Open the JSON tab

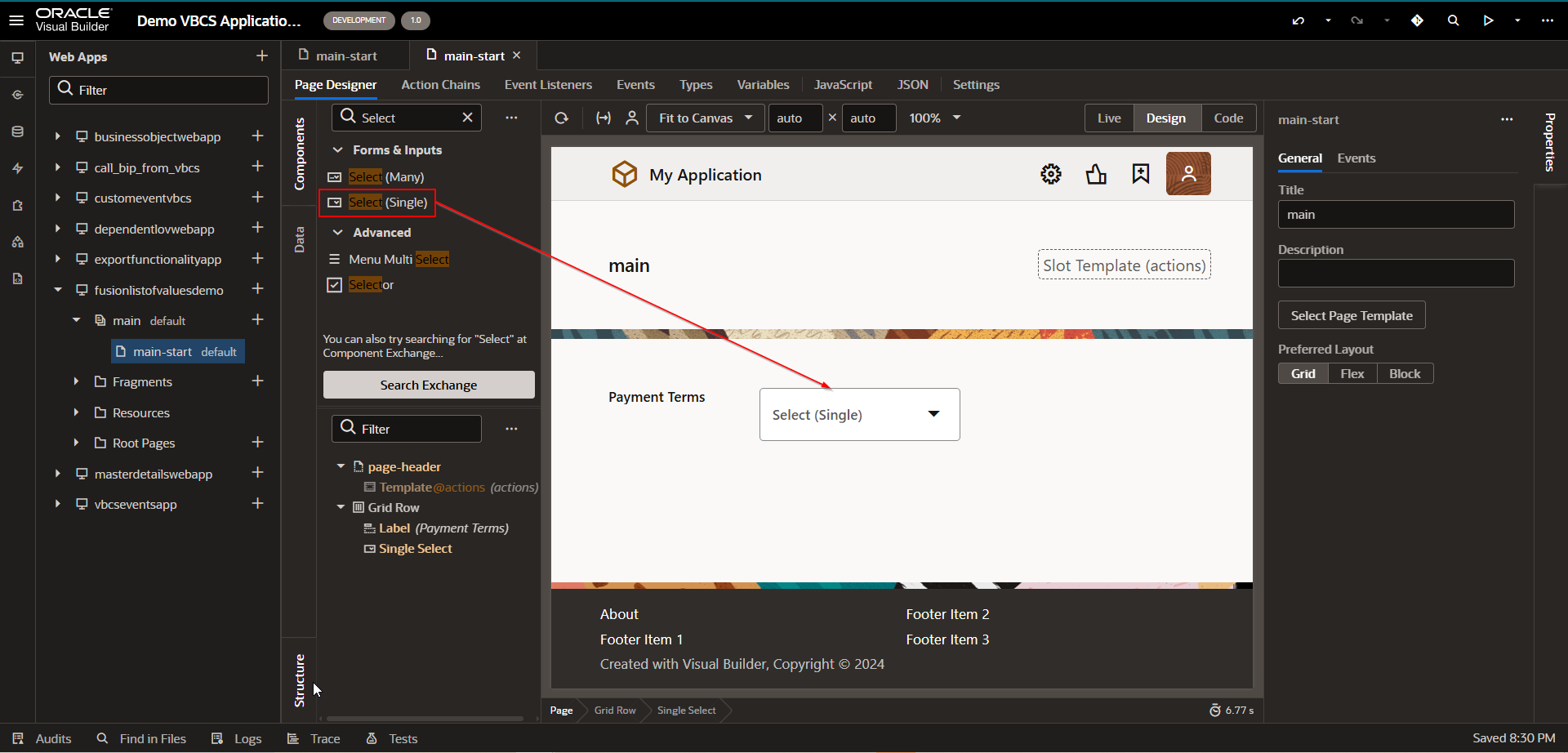point(912,85)
